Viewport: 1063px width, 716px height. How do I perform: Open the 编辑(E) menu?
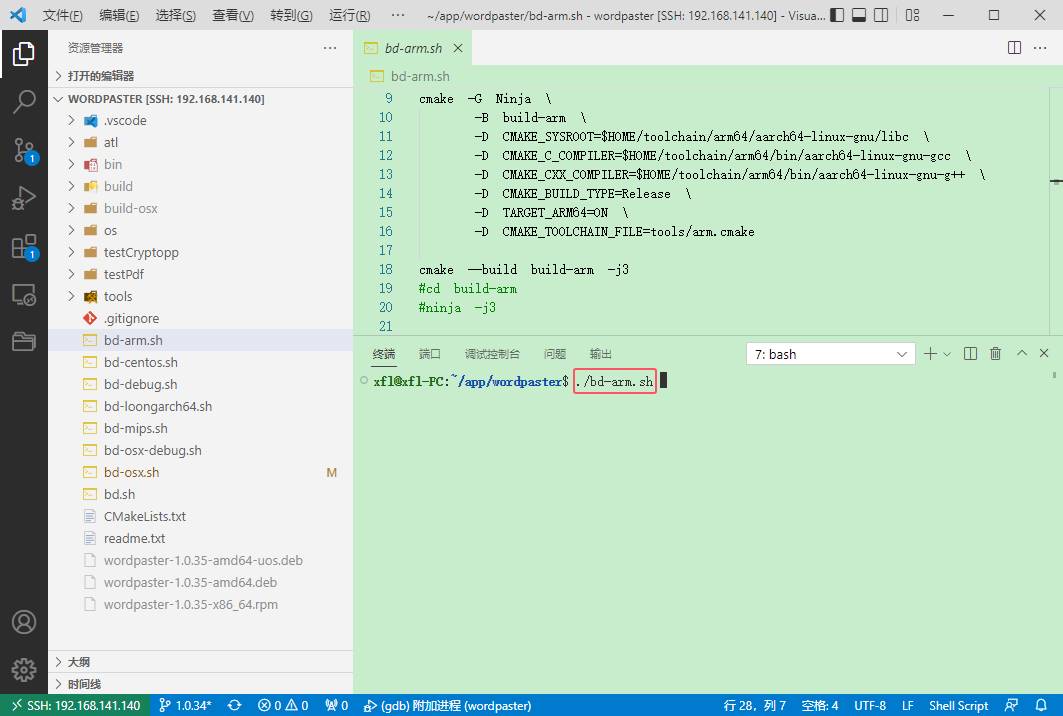(119, 16)
